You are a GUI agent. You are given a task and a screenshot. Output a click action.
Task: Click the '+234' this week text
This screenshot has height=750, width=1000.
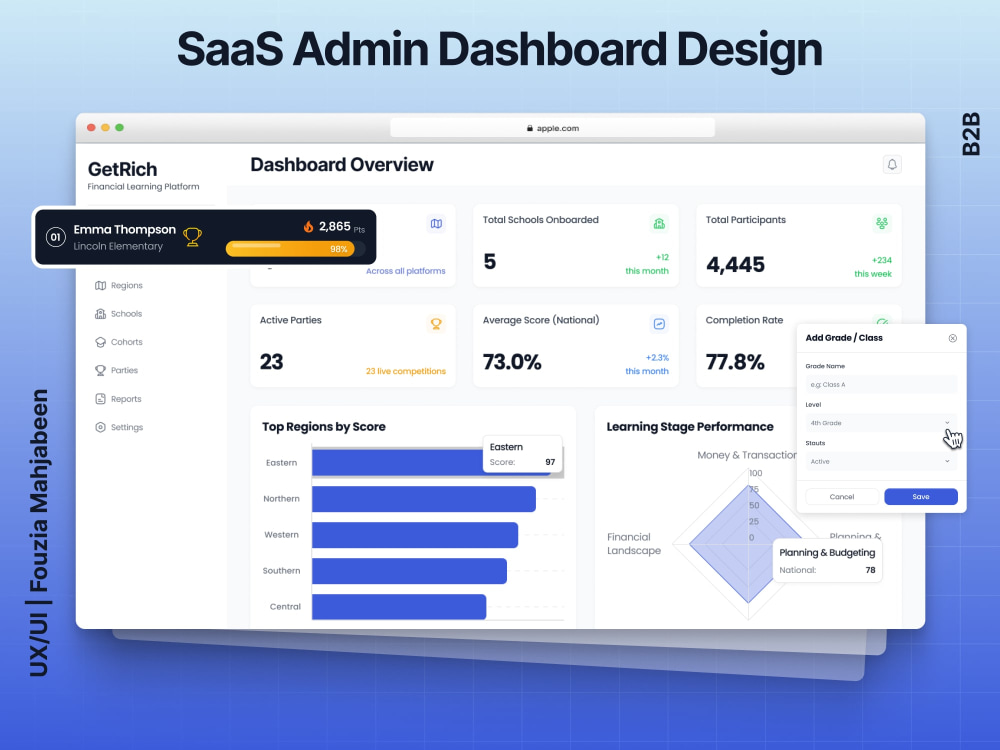(x=881, y=260)
